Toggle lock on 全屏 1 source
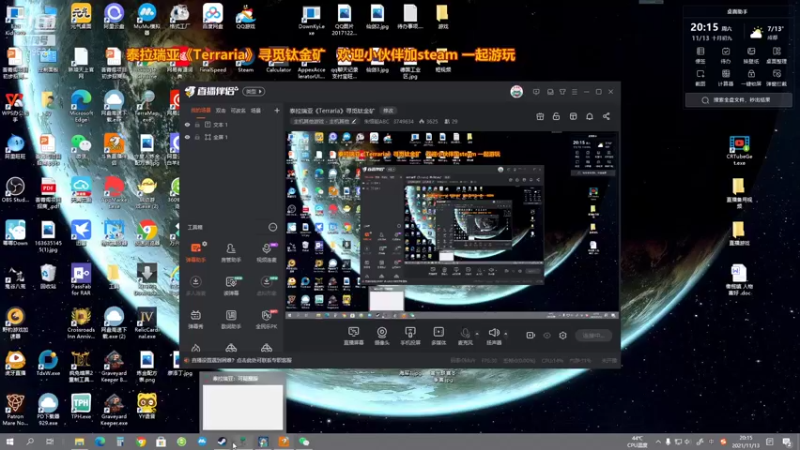 click(x=197, y=137)
